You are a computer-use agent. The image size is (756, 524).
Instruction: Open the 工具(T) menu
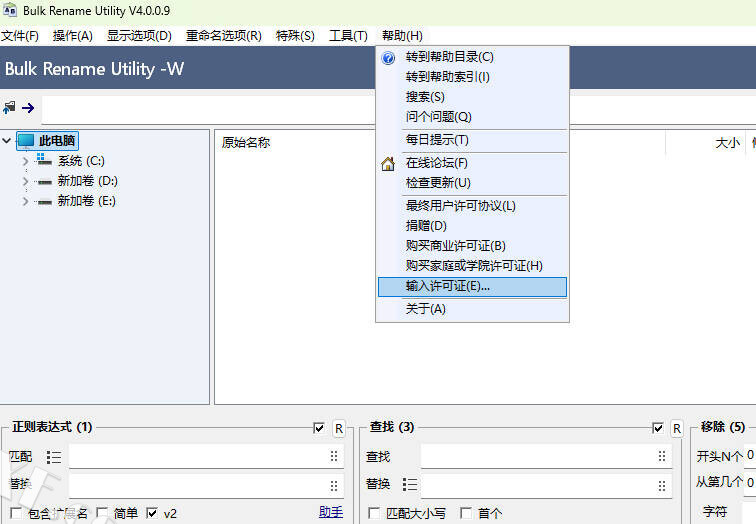click(x=348, y=36)
